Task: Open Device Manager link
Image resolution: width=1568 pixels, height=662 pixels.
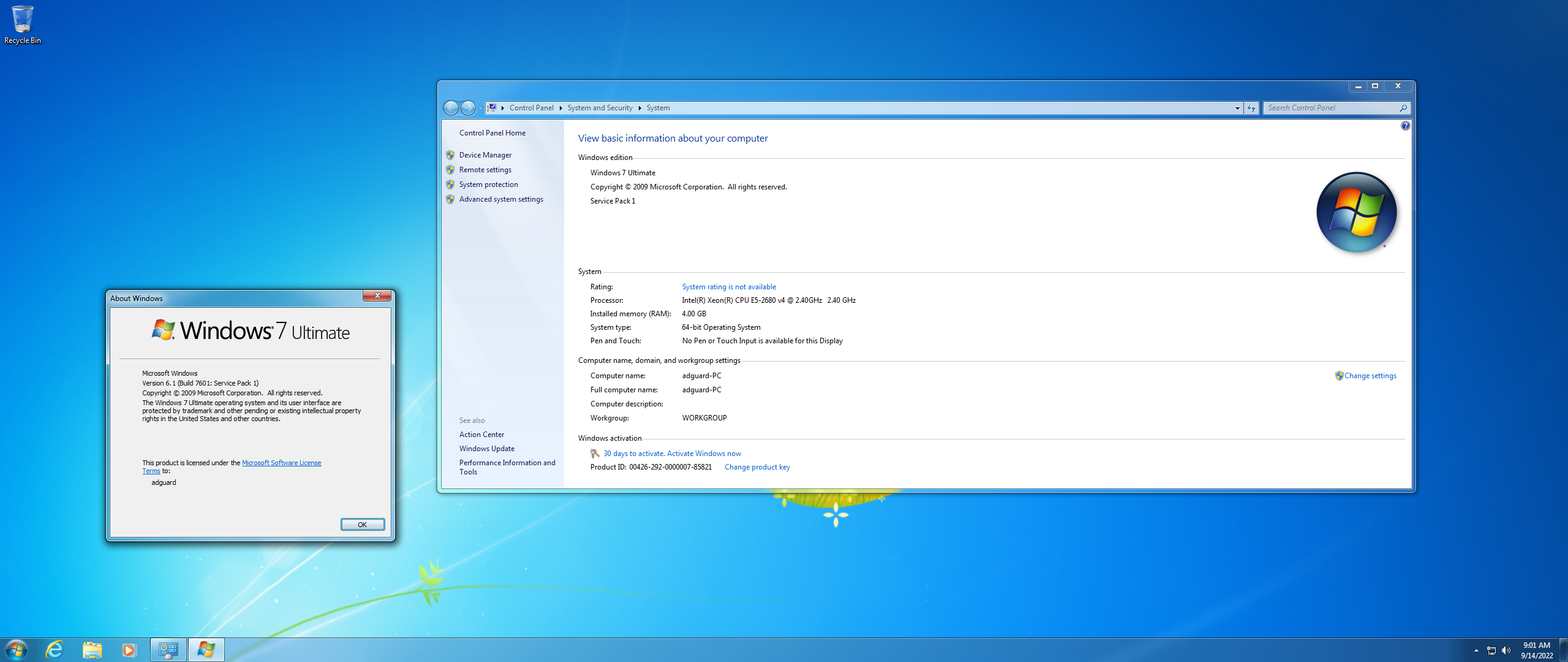Action: point(485,155)
